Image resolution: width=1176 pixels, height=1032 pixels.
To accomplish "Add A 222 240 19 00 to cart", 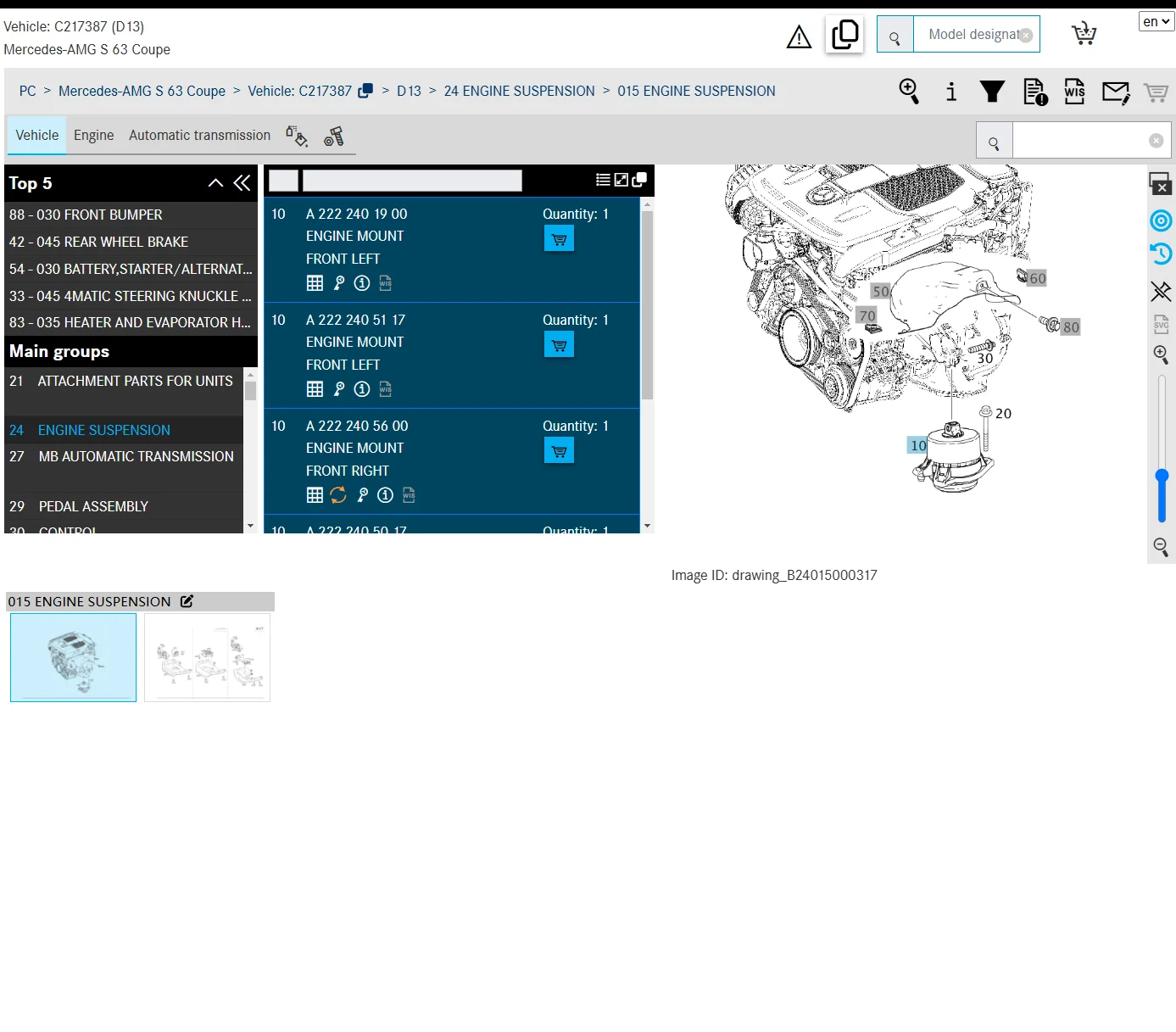I will (559, 238).
